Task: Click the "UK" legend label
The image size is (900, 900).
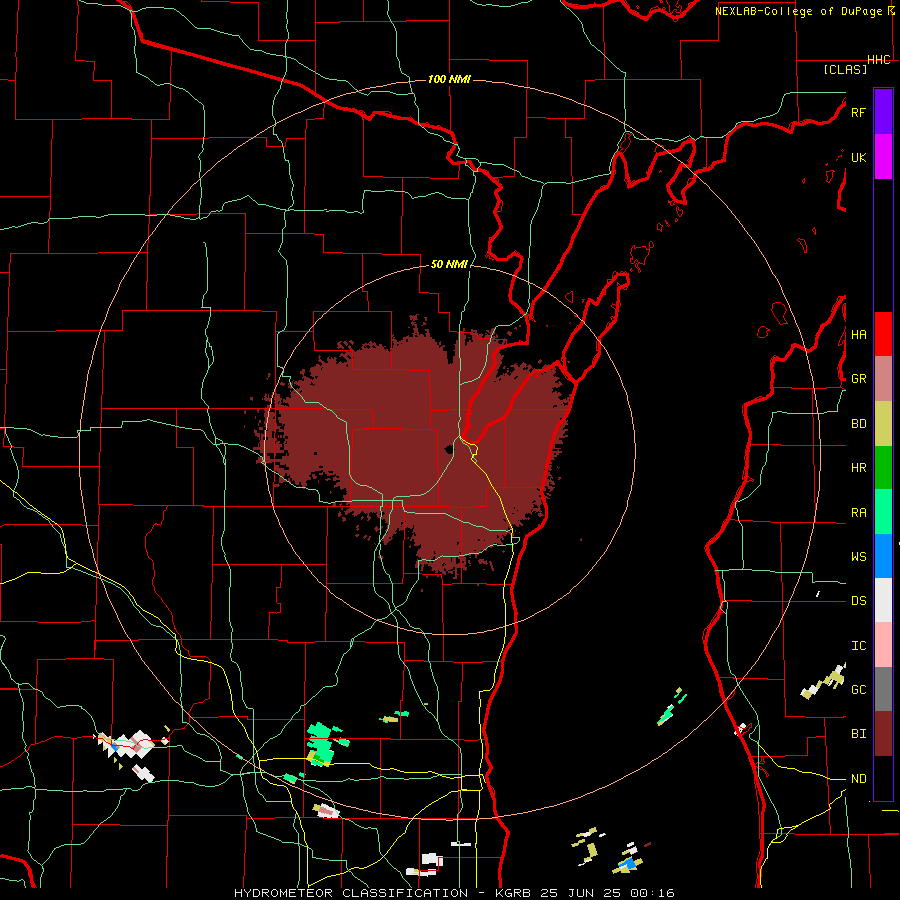Action: click(x=858, y=157)
